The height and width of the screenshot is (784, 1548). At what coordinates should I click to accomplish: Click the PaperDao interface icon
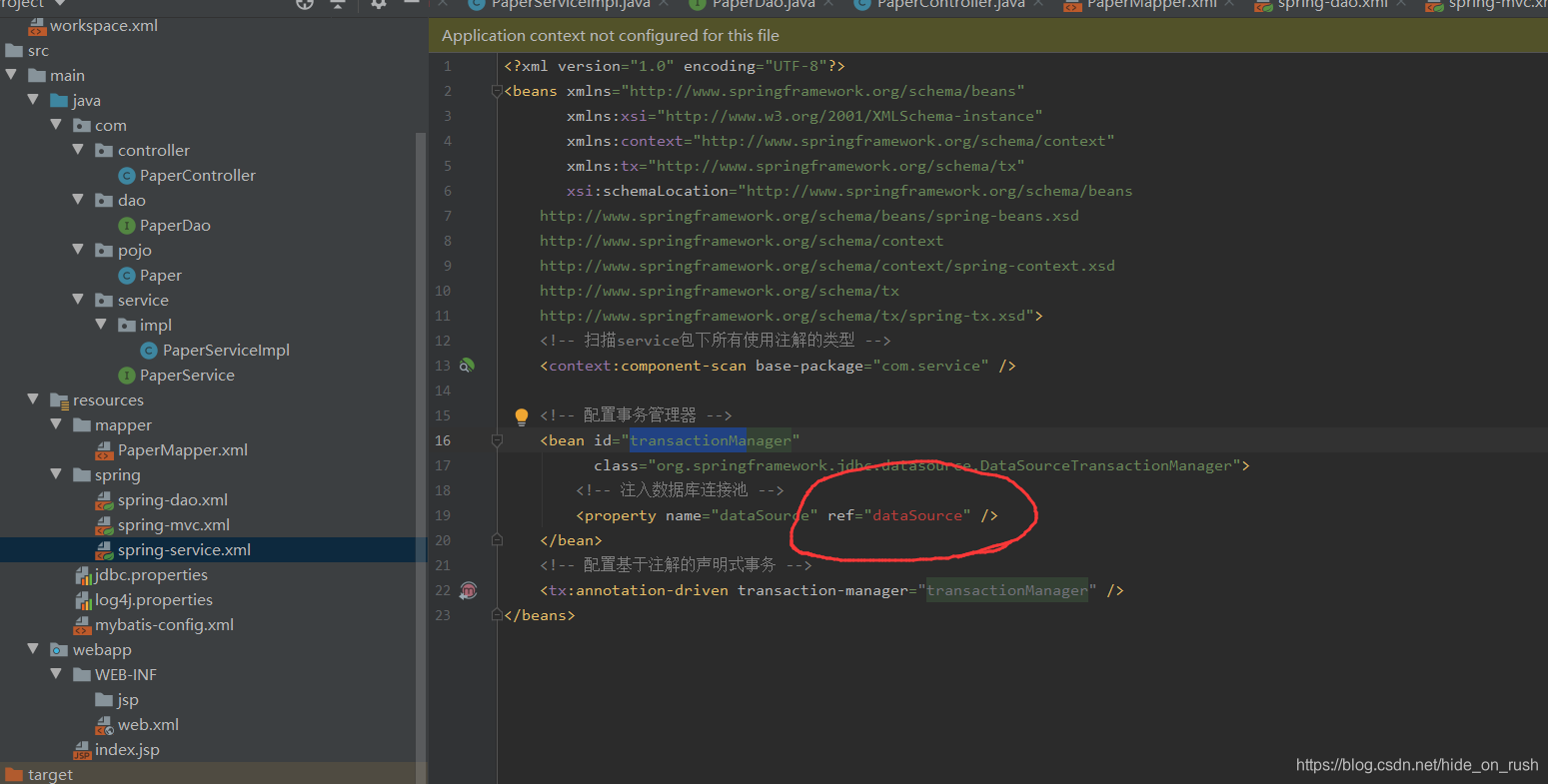[x=127, y=226]
